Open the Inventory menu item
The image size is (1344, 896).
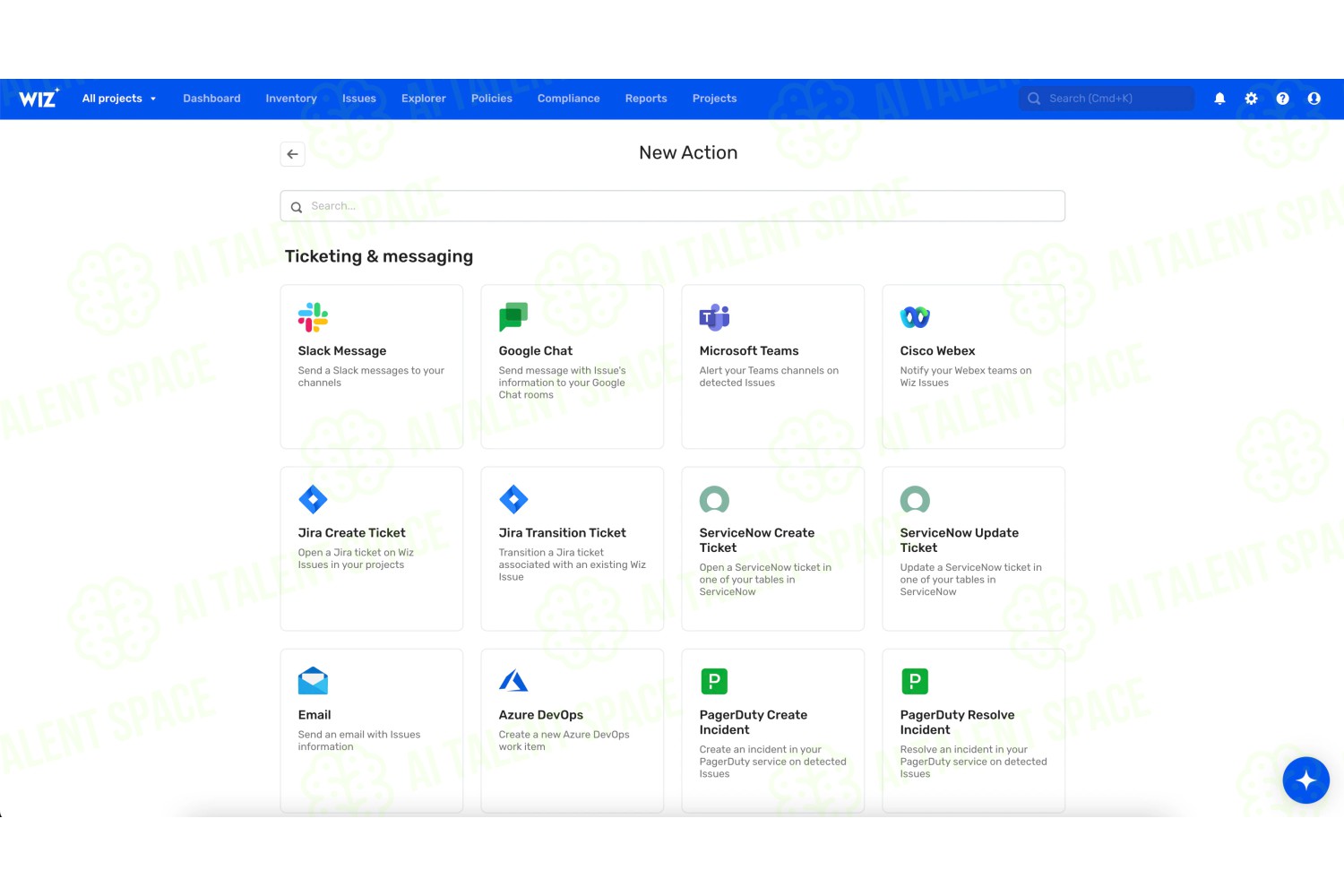coord(291,99)
